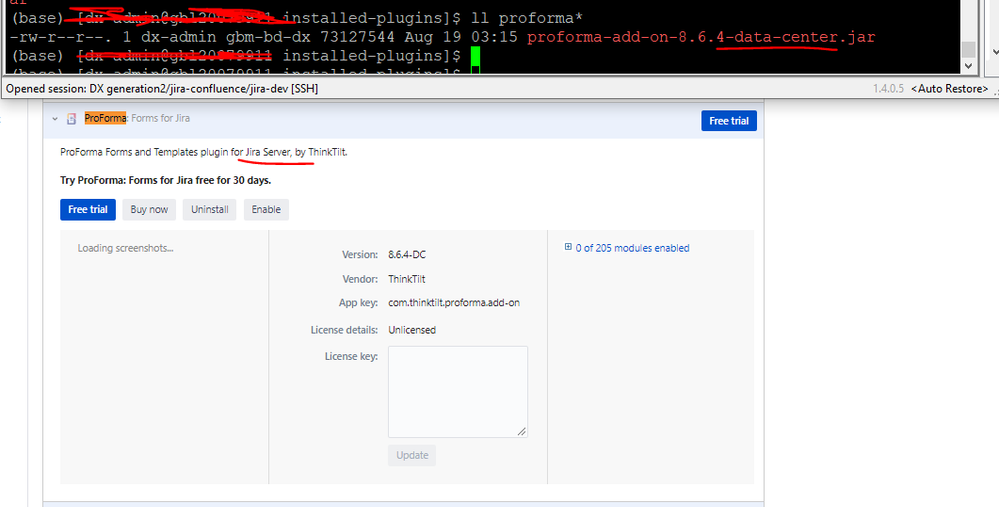The height and width of the screenshot is (507, 999).
Task: Click the disabled Update license button
Action: point(412,455)
